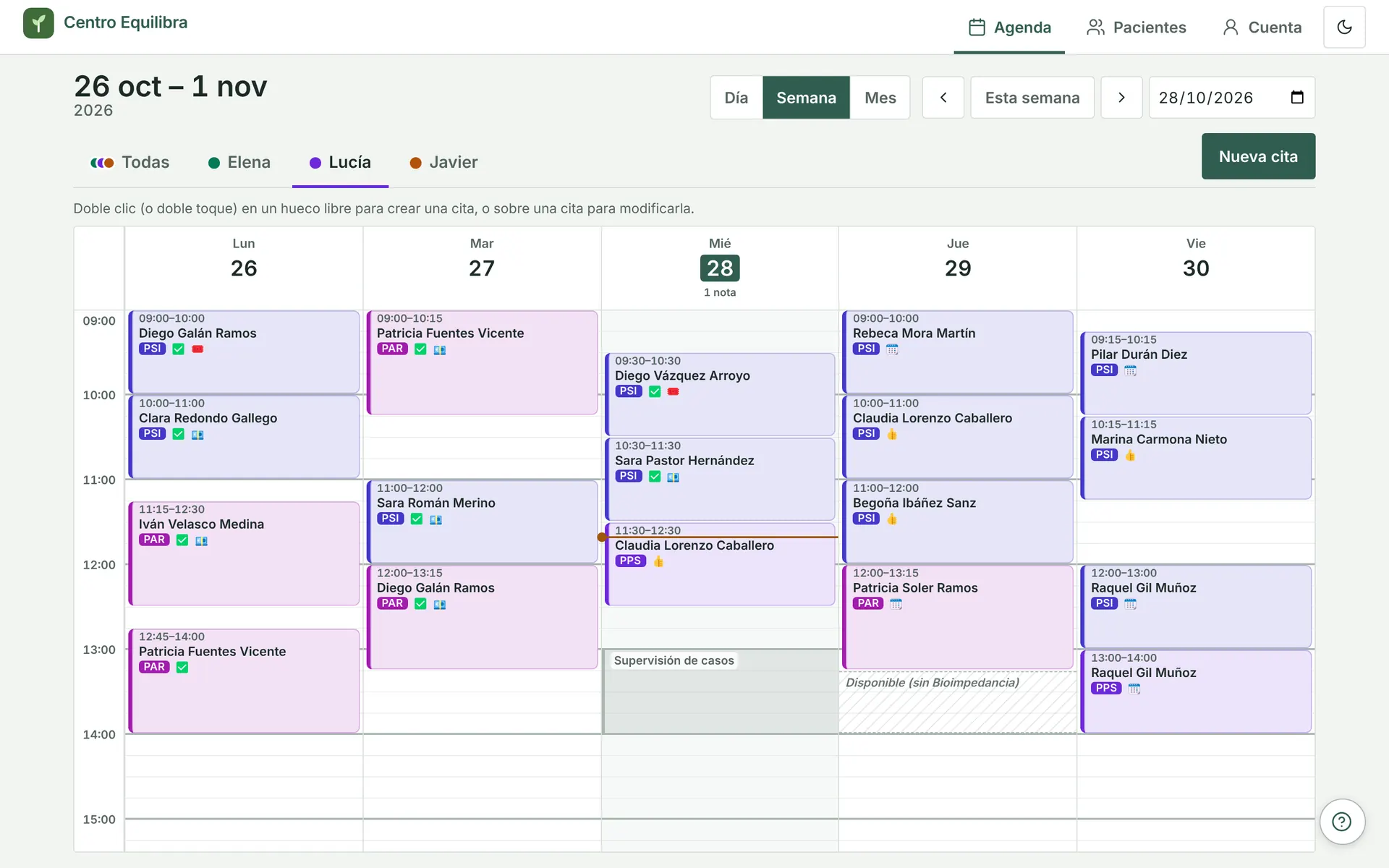This screenshot has width=1389, height=868.
Task: Click PPS tag on Claudia Lorenzo Caballero 11:30
Action: point(630,561)
